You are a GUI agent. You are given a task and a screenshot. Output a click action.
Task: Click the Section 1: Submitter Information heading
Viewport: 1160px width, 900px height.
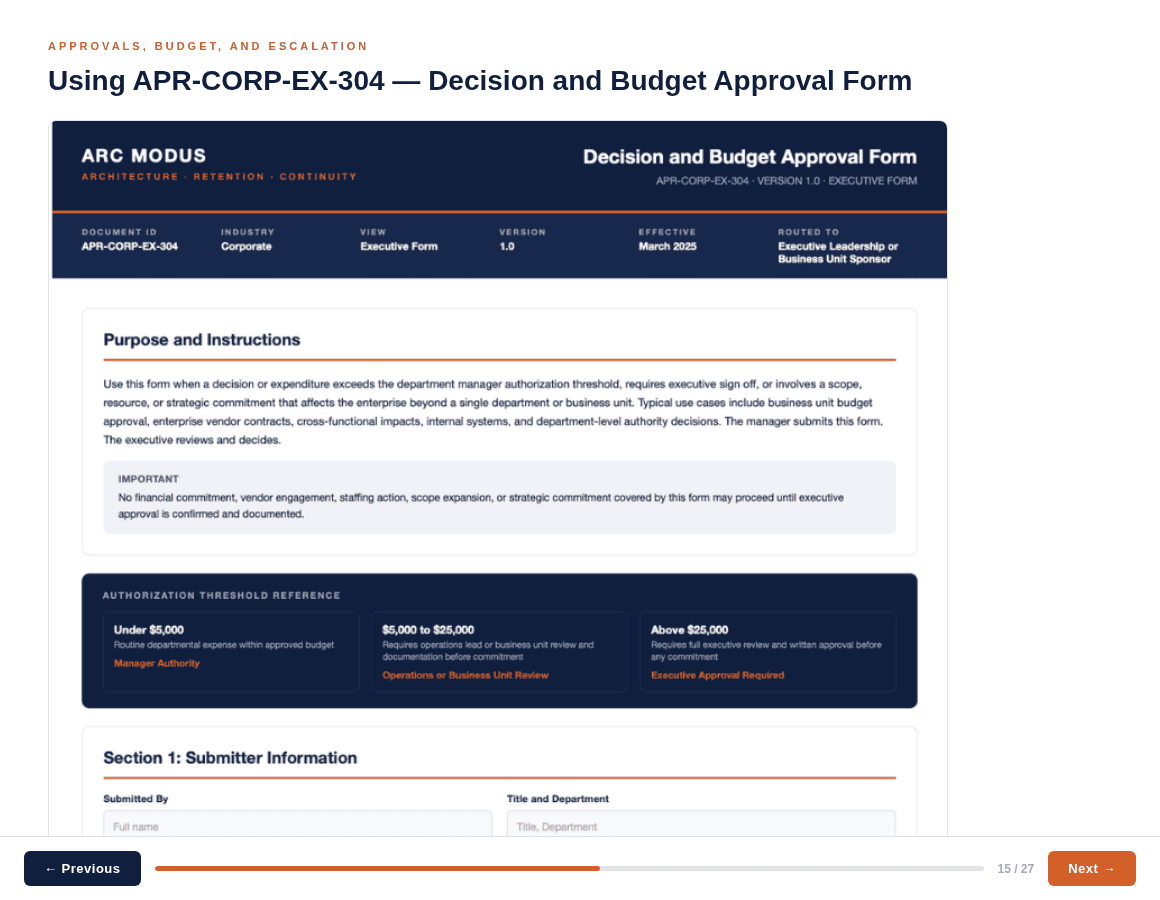tap(230, 758)
